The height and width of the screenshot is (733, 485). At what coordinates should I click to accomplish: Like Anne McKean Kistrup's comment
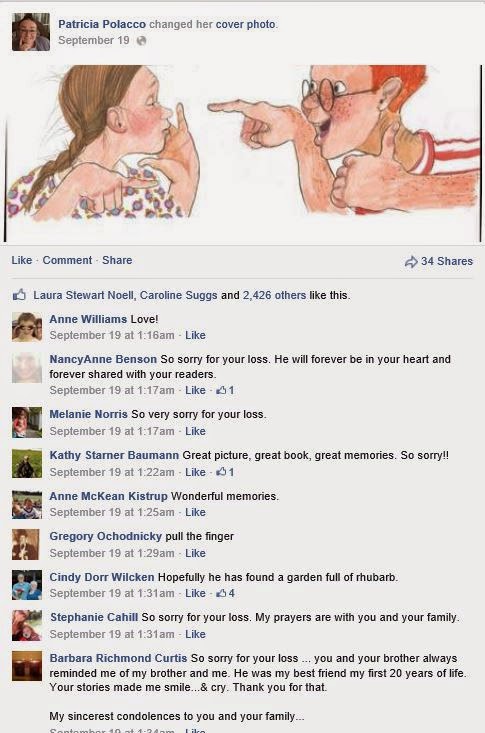click(x=195, y=512)
